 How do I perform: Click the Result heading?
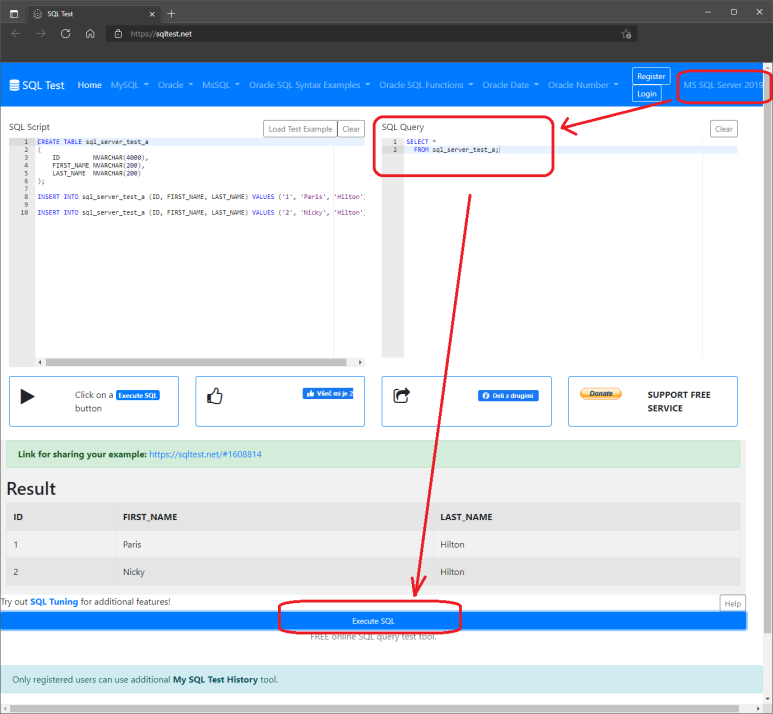(31, 489)
